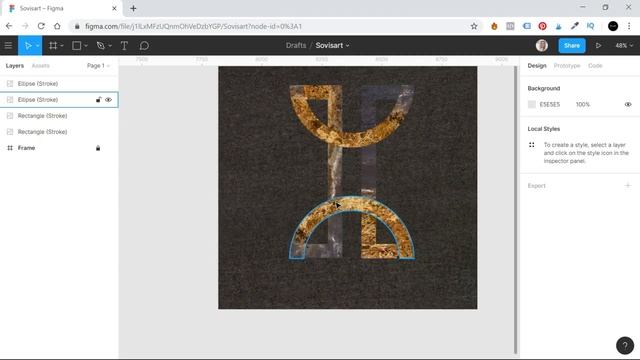Image resolution: width=640 pixels, height=360 pixels.
Task: Switch to the Code tab
Action: [x=595, y=66]
